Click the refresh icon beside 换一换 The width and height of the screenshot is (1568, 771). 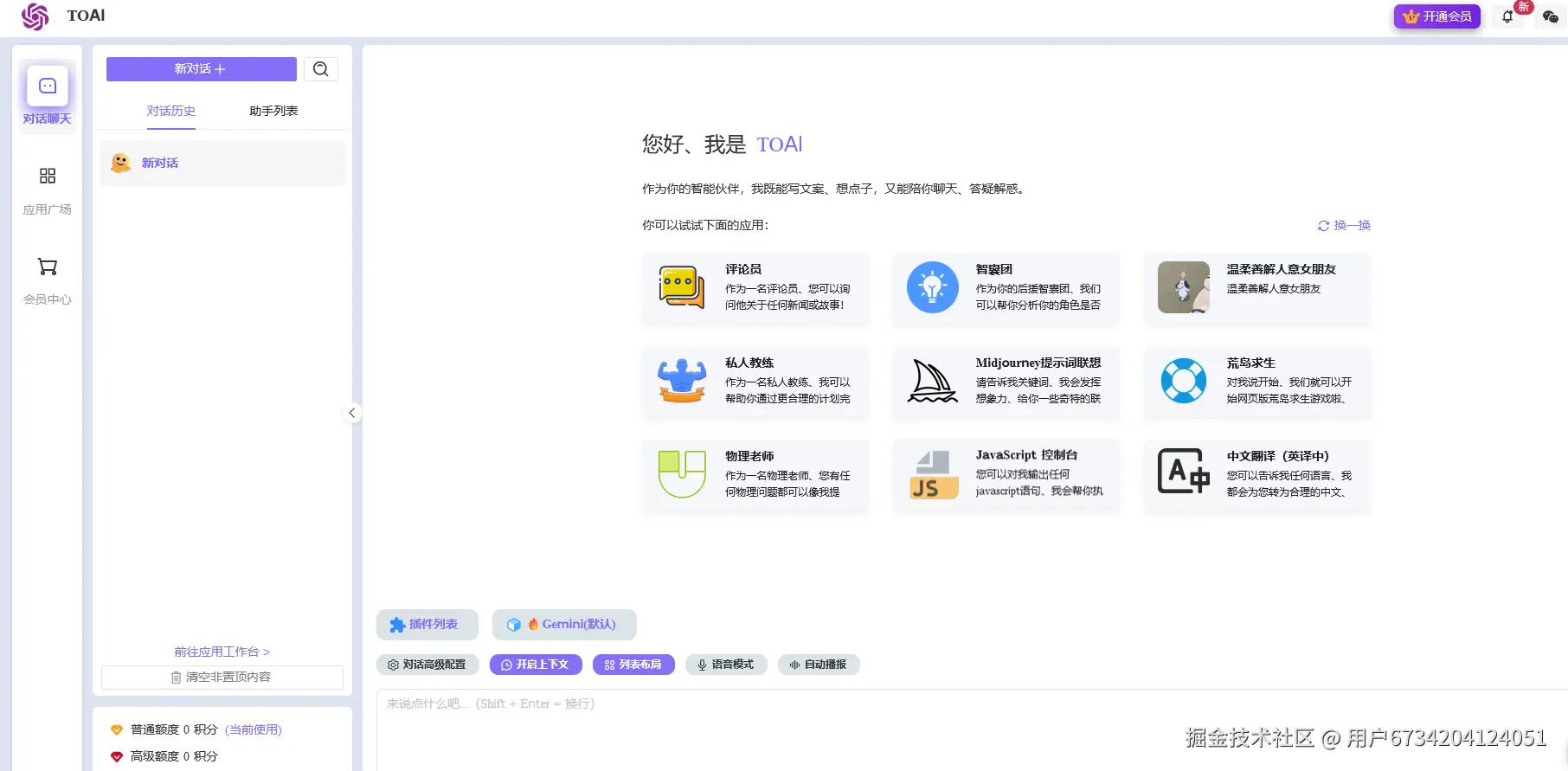click(1323, 226)
